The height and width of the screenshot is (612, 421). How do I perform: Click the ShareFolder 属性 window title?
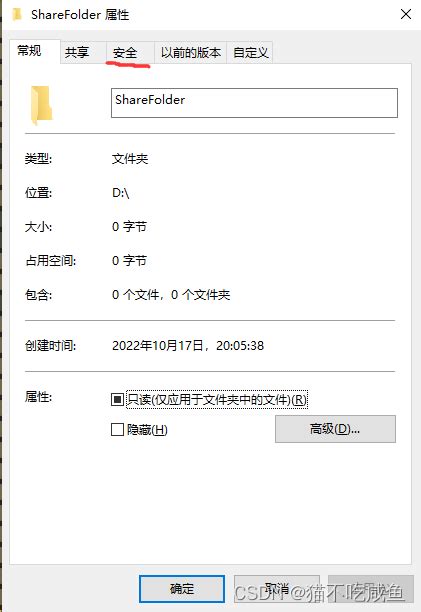[80, 15]
